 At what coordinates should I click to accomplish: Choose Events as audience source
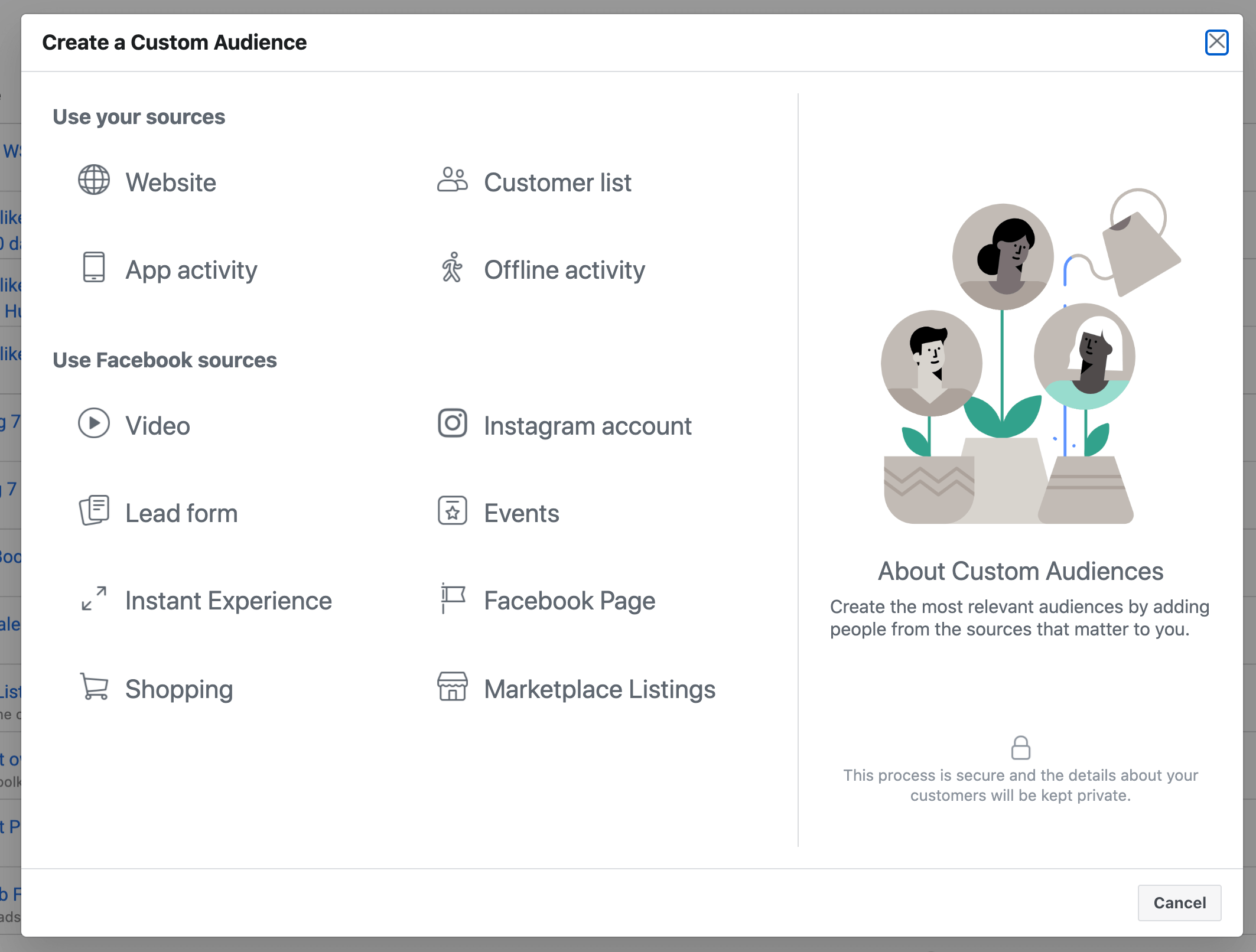click(x=498, y=513)
